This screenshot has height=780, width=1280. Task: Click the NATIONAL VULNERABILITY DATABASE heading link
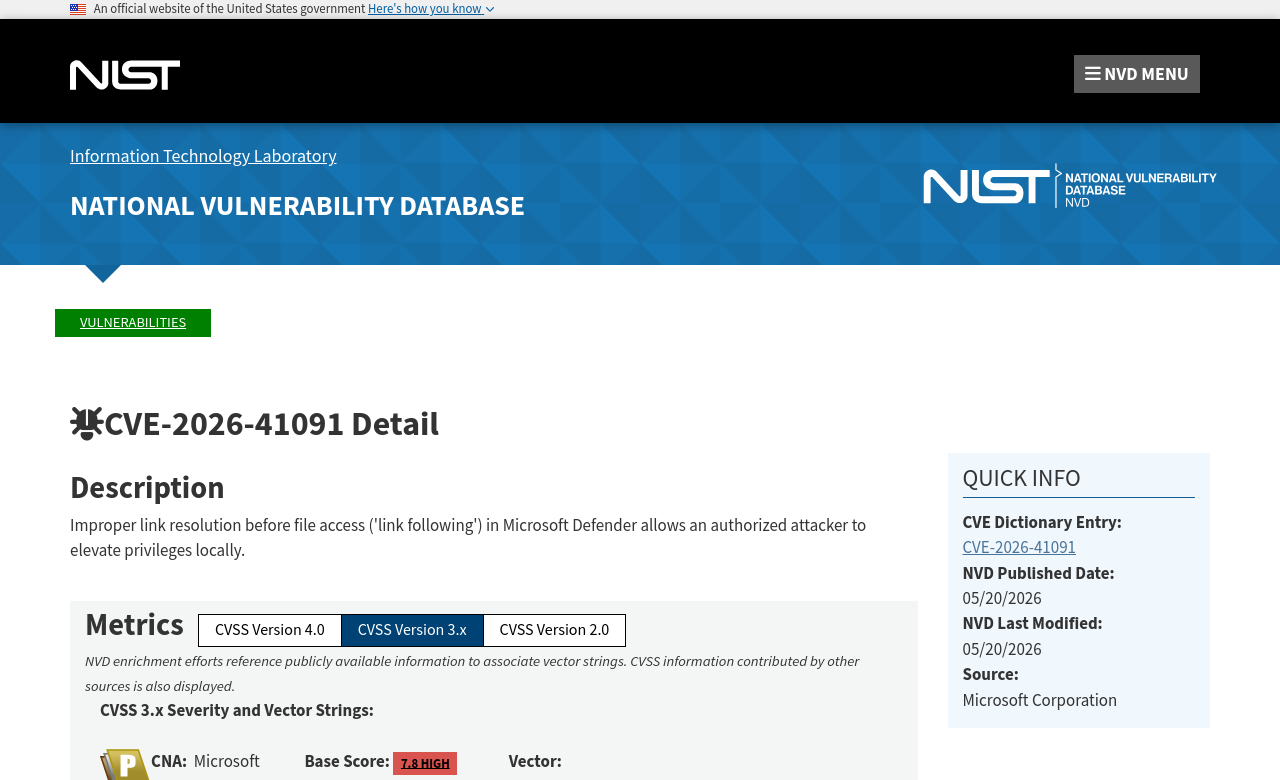pyautogui.click(x=297, y=206)
